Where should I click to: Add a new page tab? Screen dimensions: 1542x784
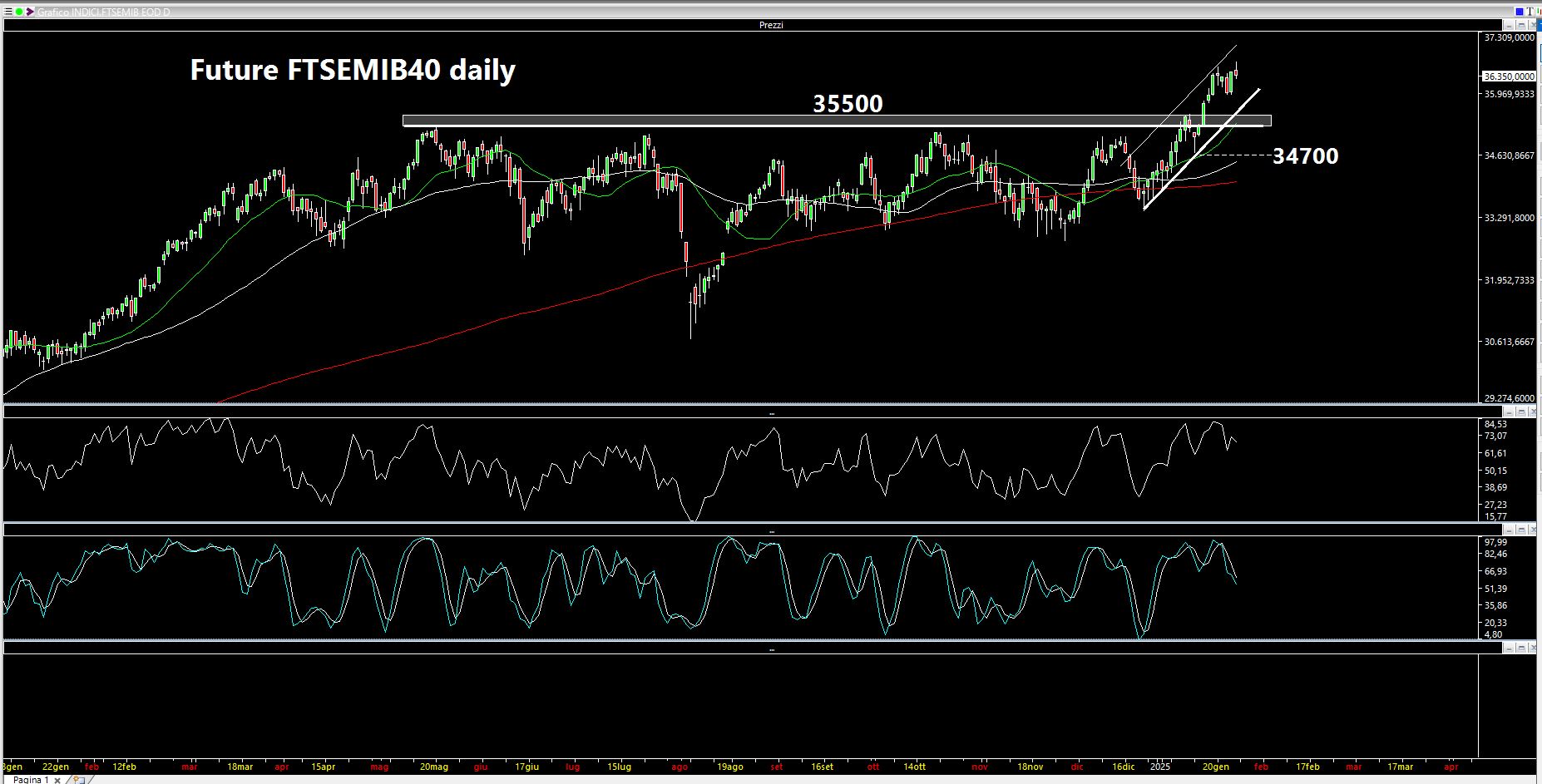[79, 779]
